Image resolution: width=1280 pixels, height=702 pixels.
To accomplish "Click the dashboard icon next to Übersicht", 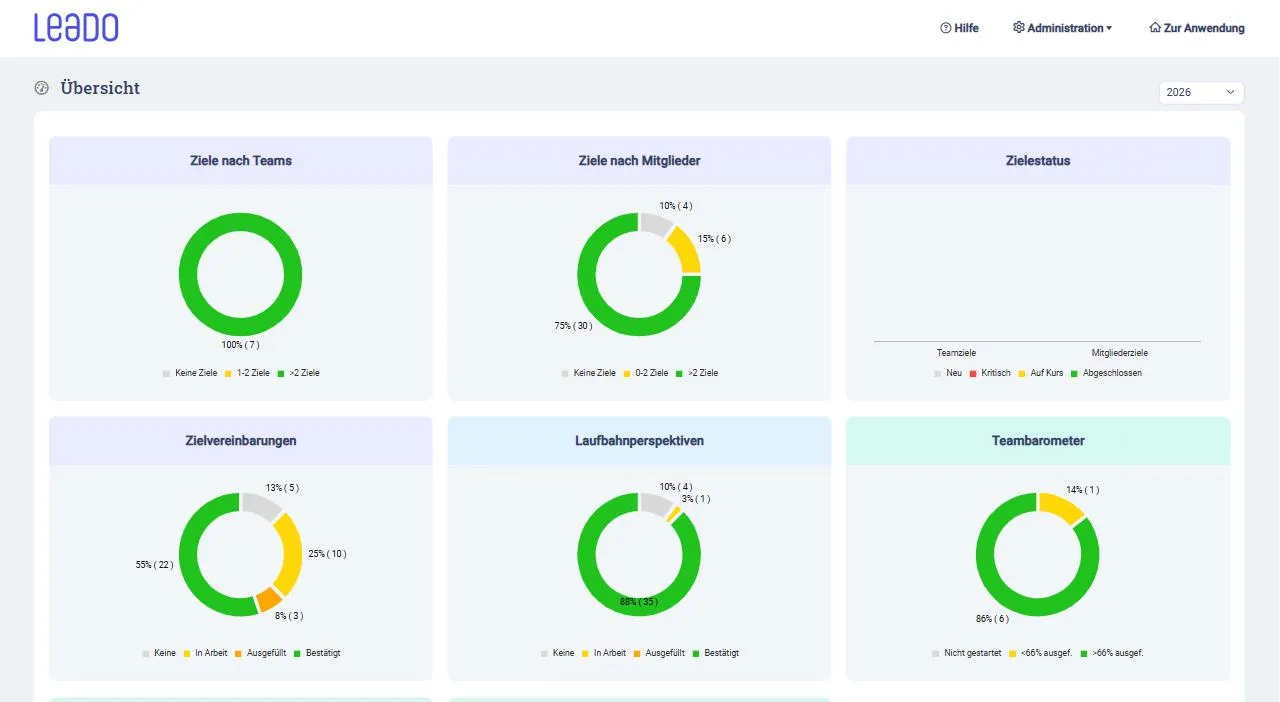I will coord(42,88).
